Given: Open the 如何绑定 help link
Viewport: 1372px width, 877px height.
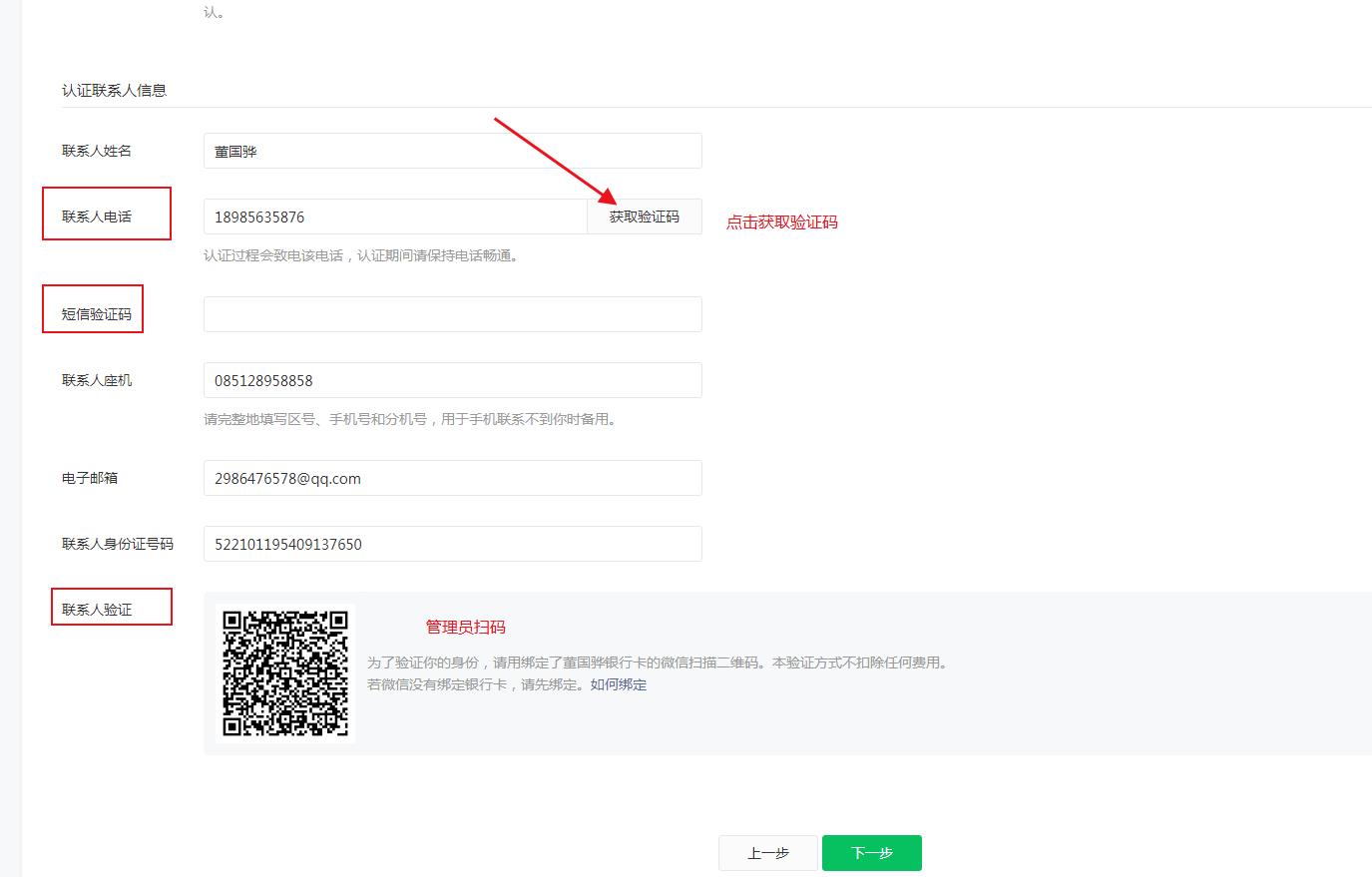Looking at the screenshot, I should coord(619,684).
